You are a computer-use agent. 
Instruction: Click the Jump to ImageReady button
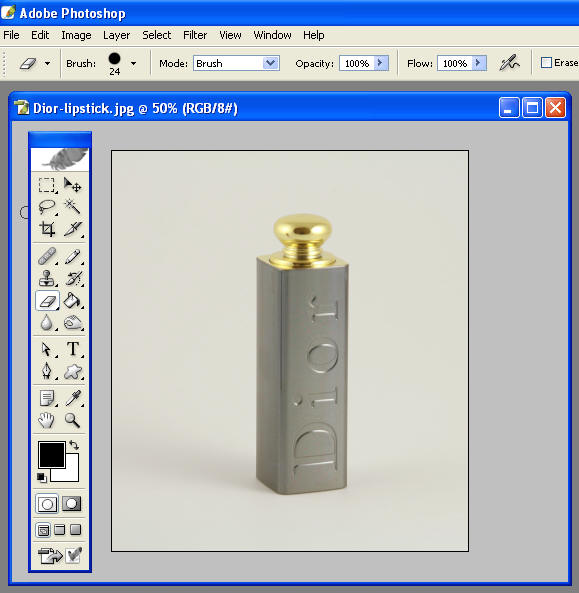pyautogui.click(x=50, y=556)
